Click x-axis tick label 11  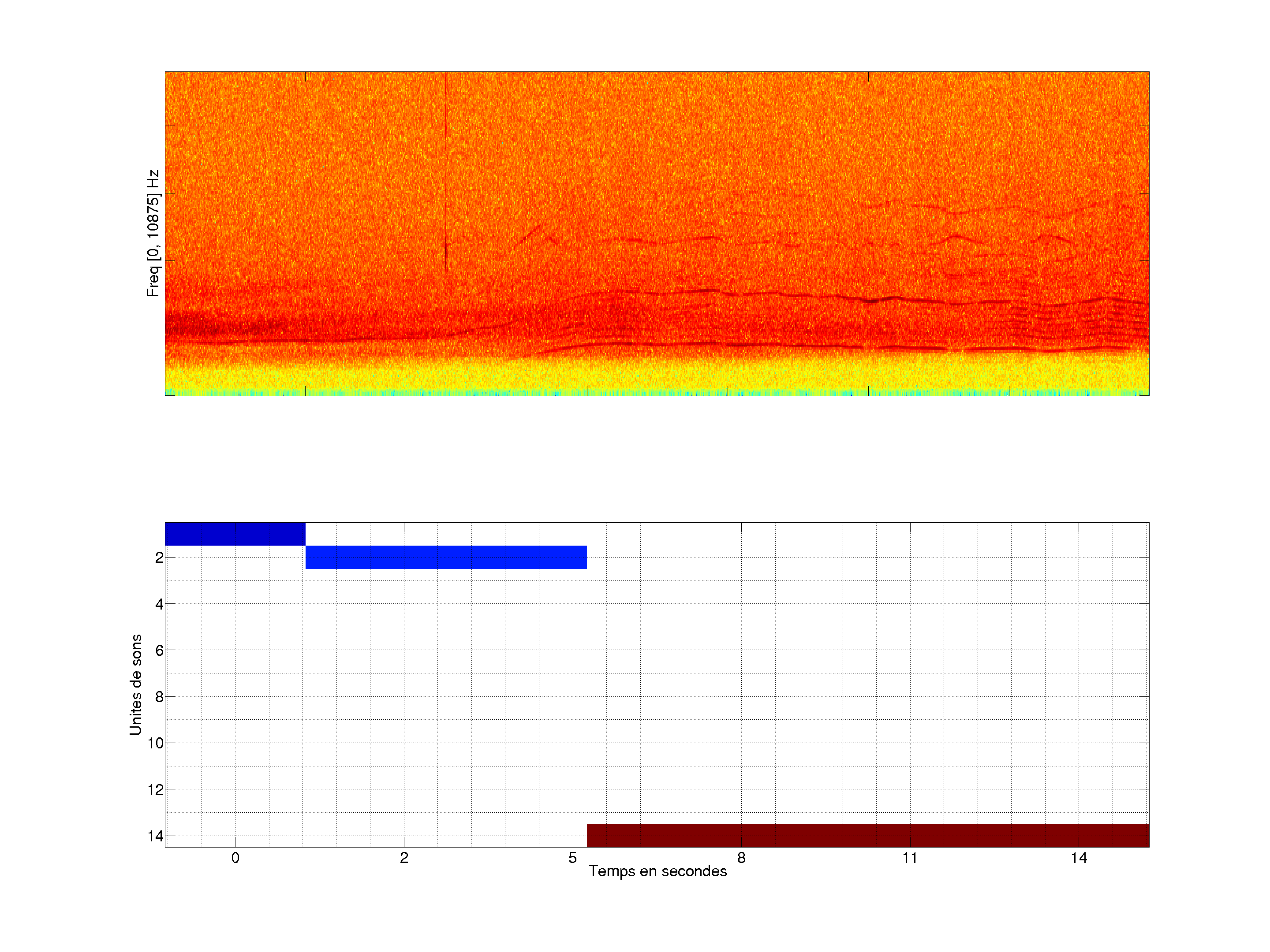pyautogui.click(x=909, y=858)
